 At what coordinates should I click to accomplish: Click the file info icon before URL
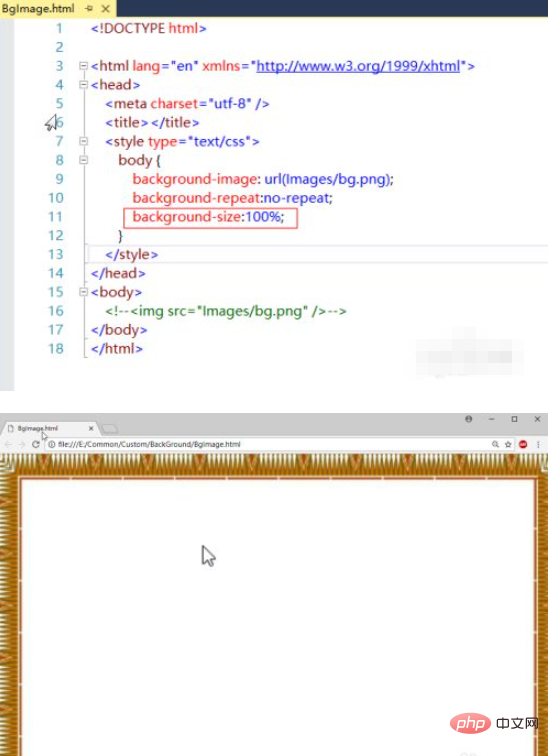coord(52,445)
